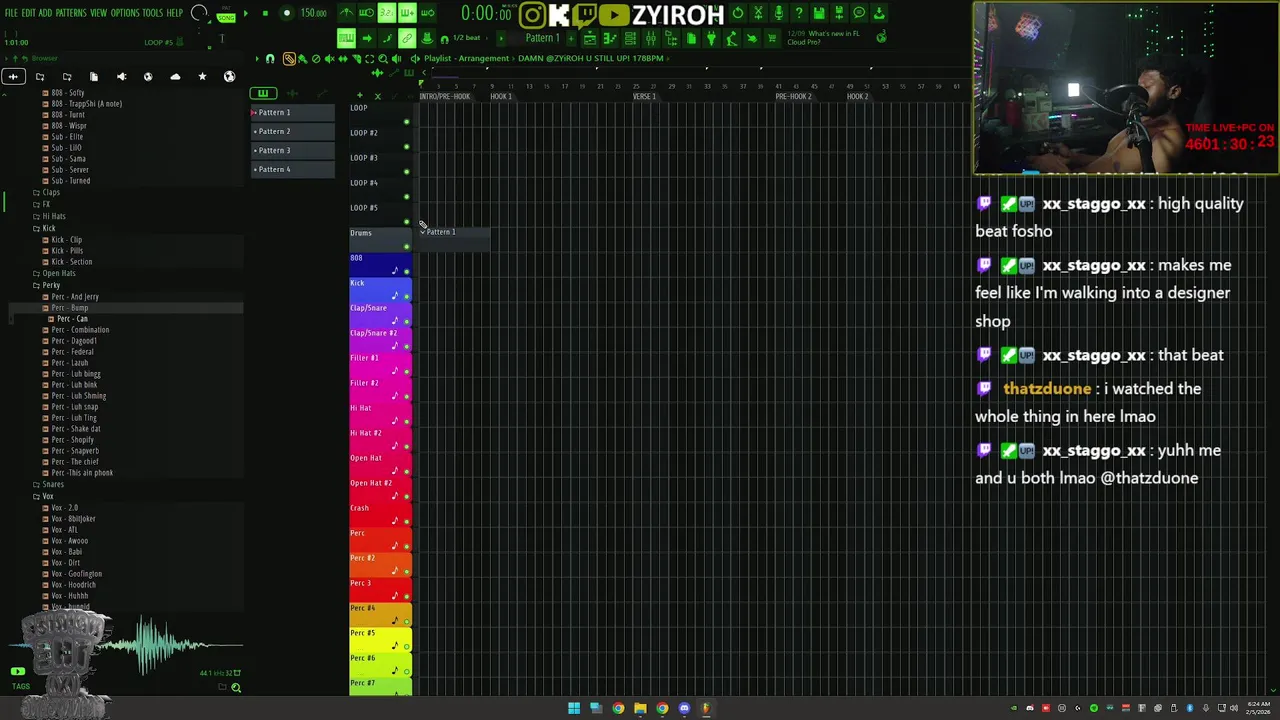Click the Stop button in transport
The width and height of the screenshot is (1280, 720).
tap(265, 13)
